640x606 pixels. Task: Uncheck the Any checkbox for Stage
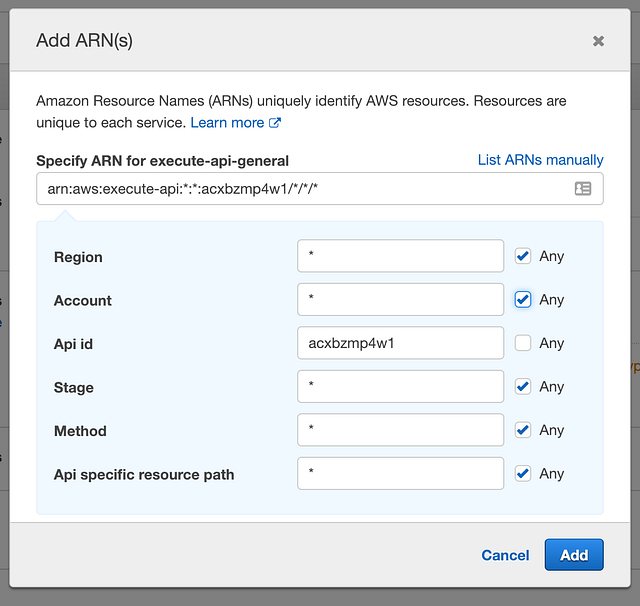523,386
